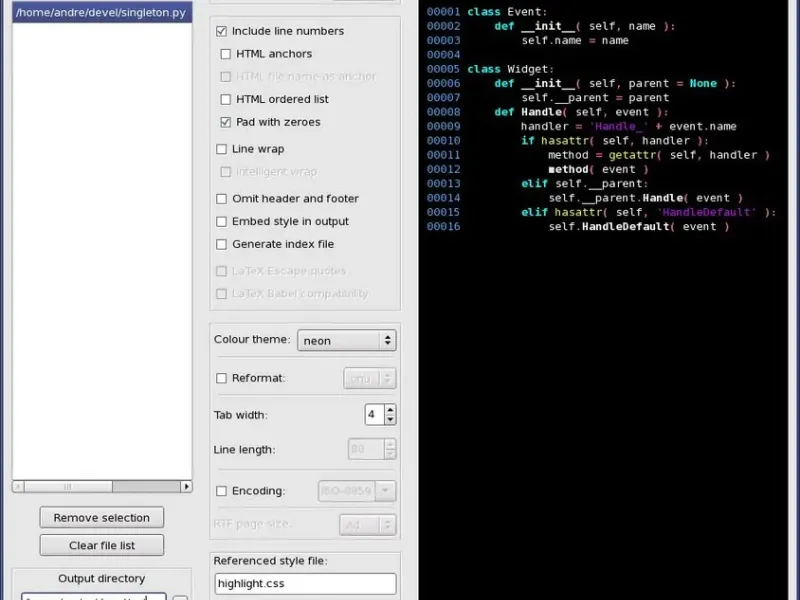Click file list scrollbar left arrow
The image size is (800, 600).
coord(18,487)
